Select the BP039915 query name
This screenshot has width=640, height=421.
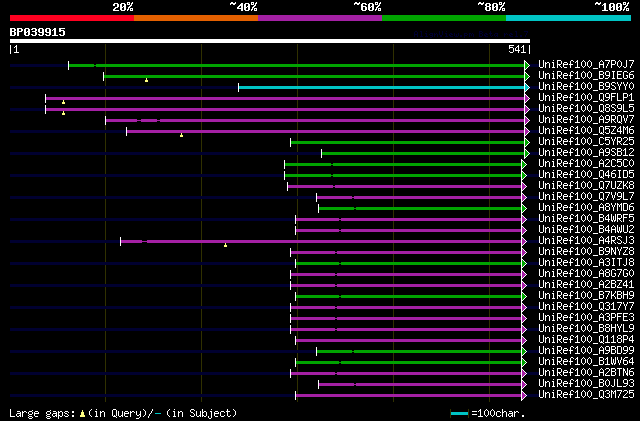tap(38, 32)
